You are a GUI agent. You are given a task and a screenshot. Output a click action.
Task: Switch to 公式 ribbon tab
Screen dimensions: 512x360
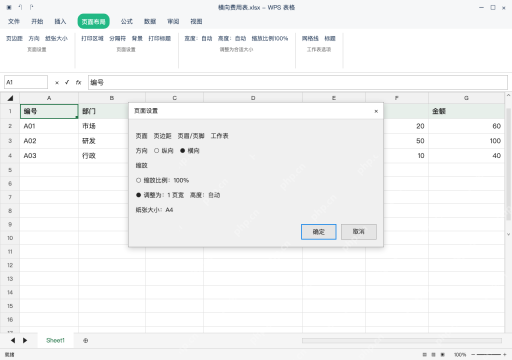(x=127, y=22)
